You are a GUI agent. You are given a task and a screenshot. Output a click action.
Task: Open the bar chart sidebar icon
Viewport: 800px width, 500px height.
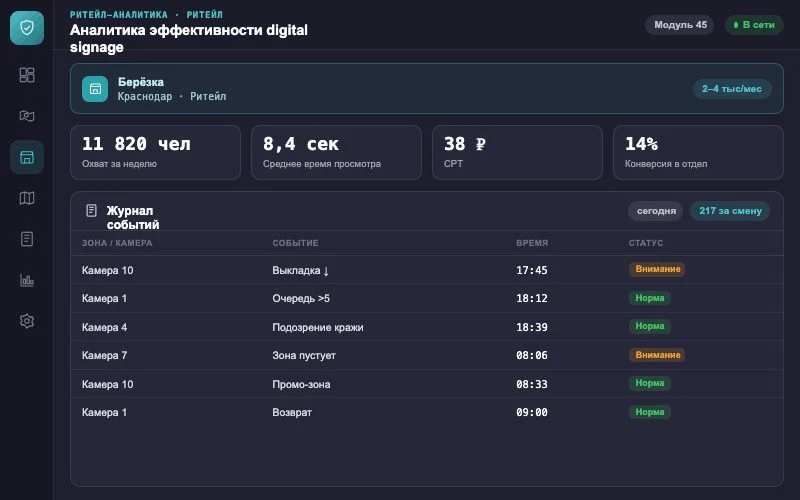coord(27,280)
